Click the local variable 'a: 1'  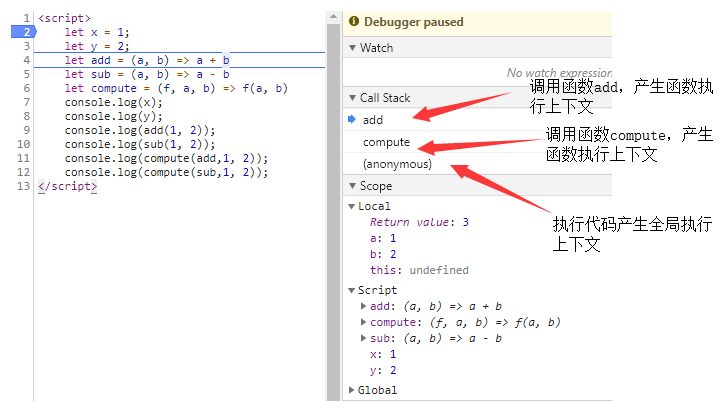coord(383,238)
